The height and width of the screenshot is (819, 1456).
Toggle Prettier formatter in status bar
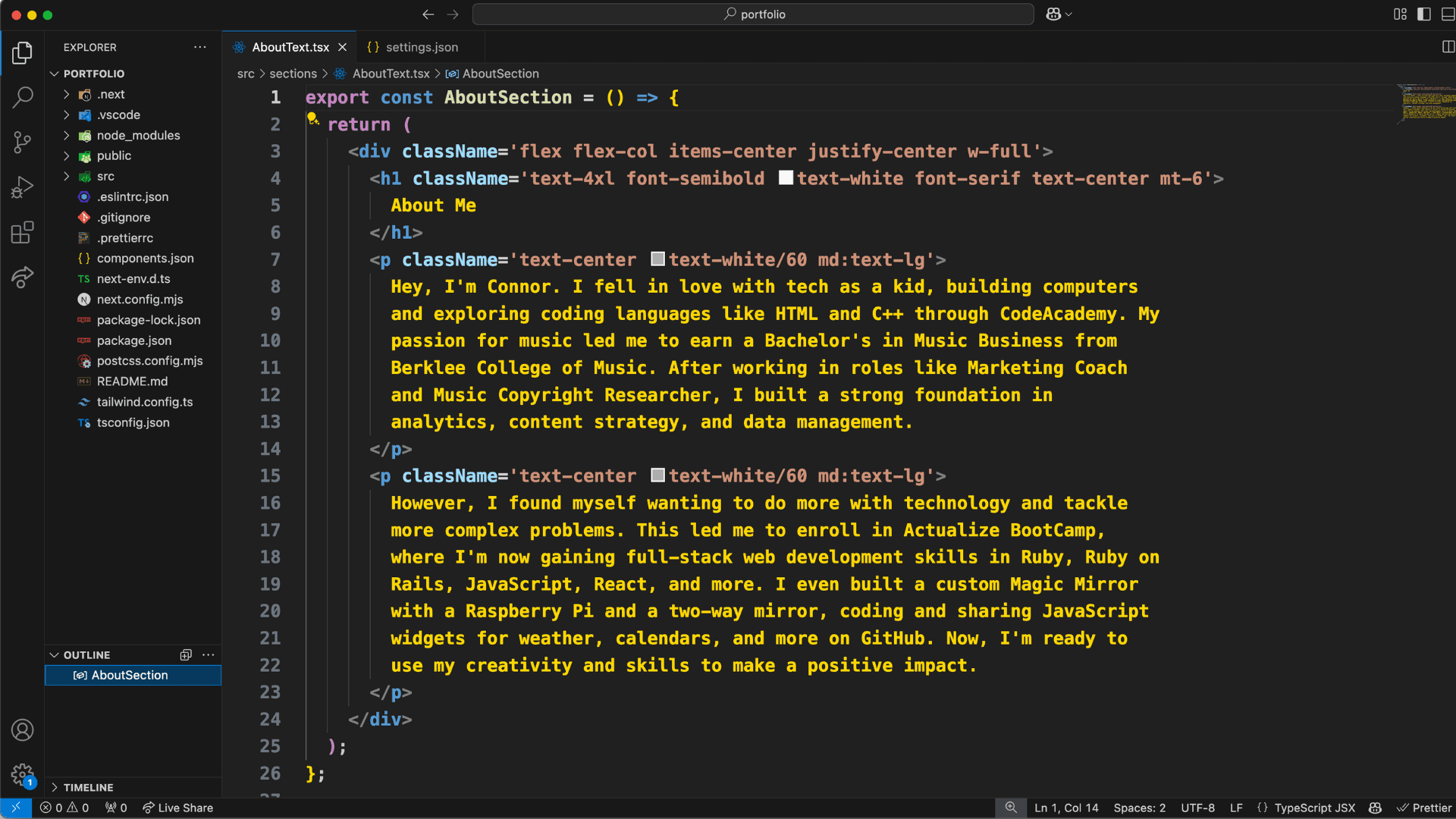click(x=1424, y=808)
